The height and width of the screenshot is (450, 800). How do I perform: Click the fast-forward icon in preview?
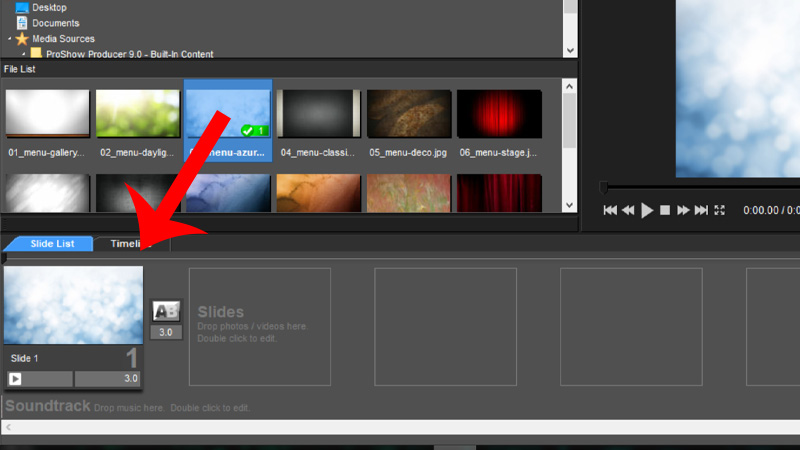pos(684,210)
